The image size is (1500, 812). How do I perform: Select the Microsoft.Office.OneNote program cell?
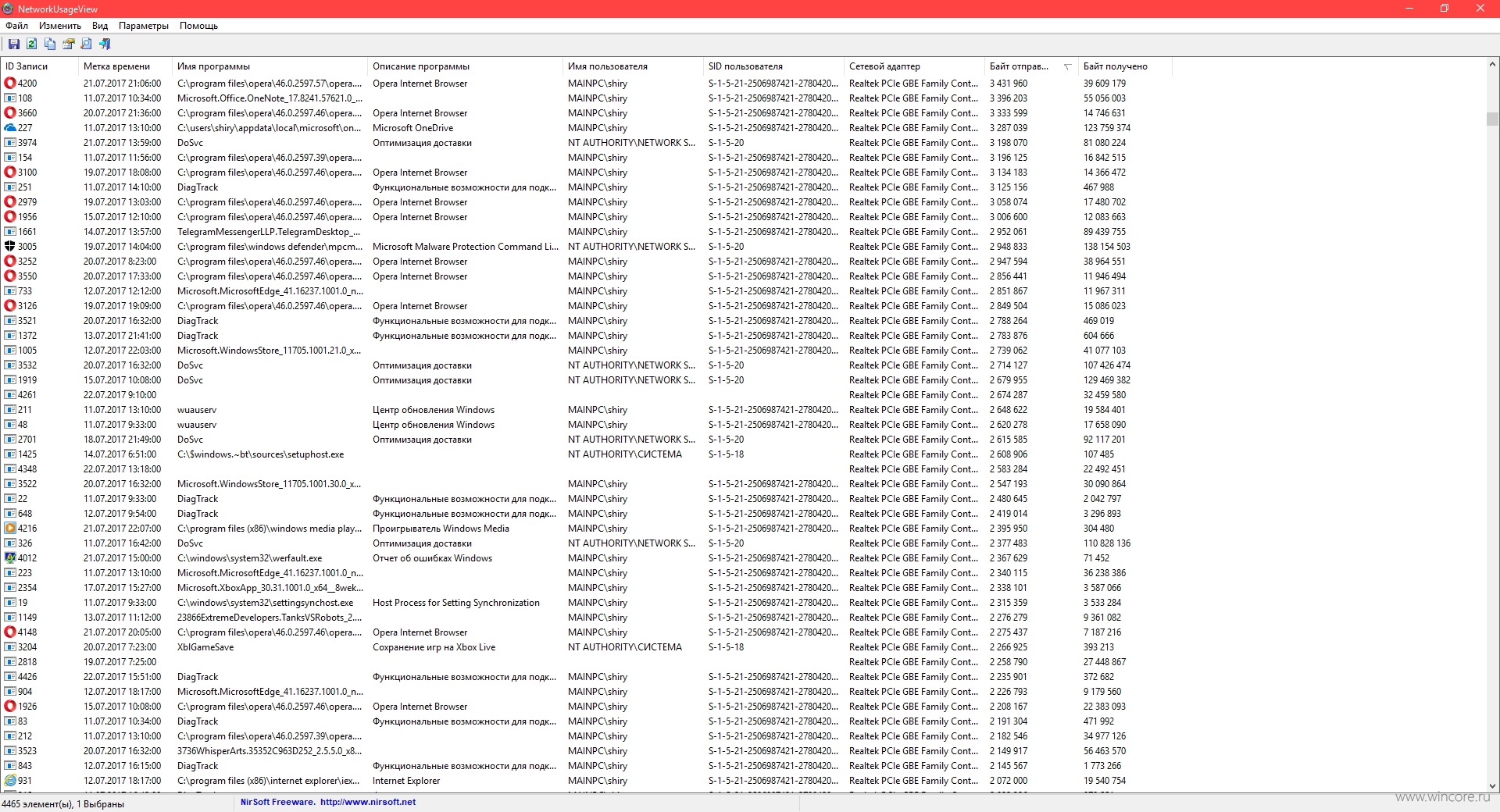(270, 98)
